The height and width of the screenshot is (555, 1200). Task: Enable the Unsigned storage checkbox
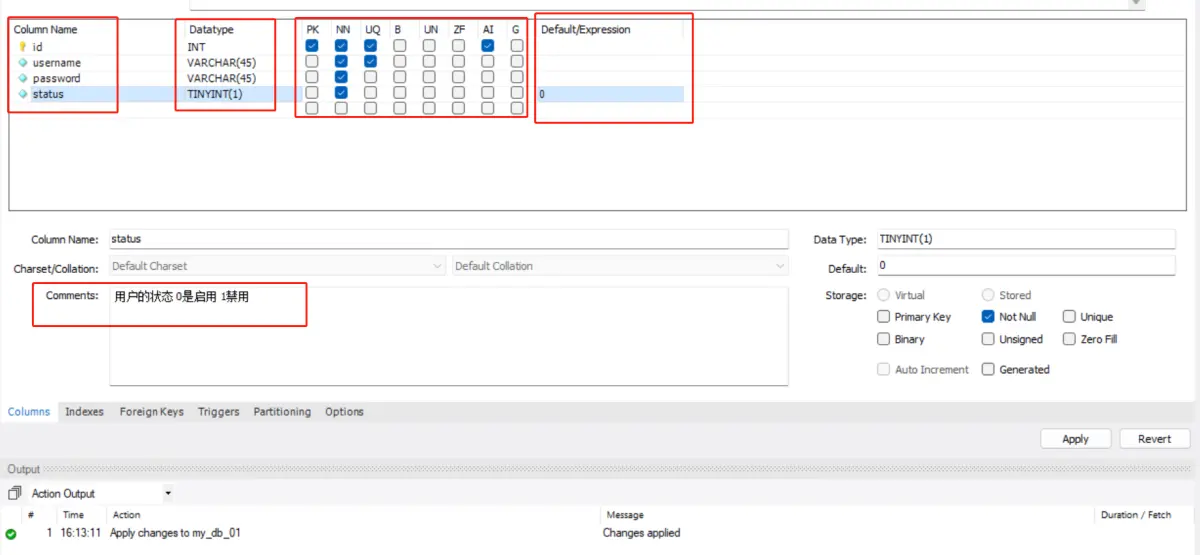988,339
